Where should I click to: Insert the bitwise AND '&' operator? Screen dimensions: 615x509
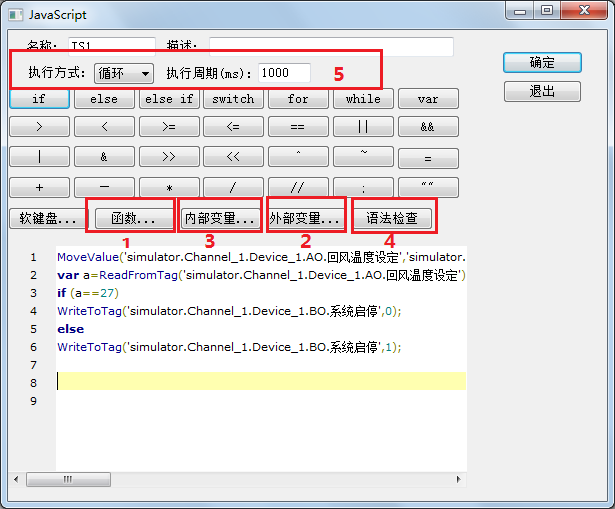(104, 157)
